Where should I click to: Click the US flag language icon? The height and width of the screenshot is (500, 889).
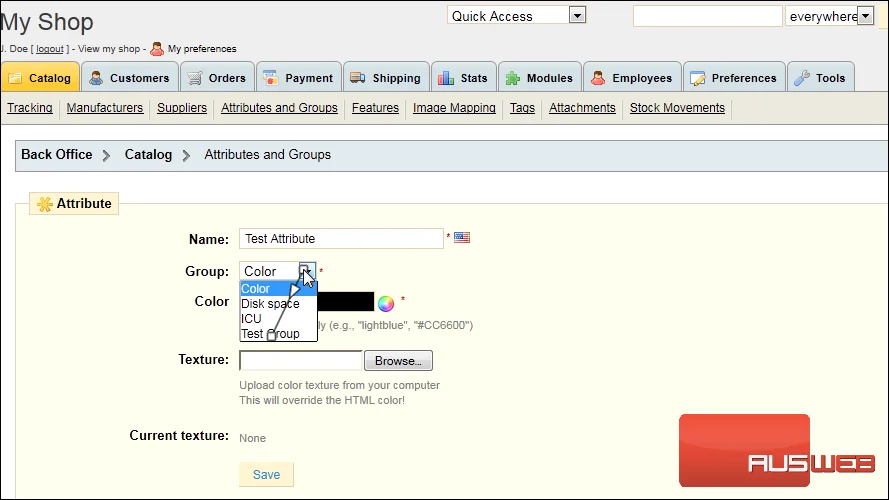point(462,238)
